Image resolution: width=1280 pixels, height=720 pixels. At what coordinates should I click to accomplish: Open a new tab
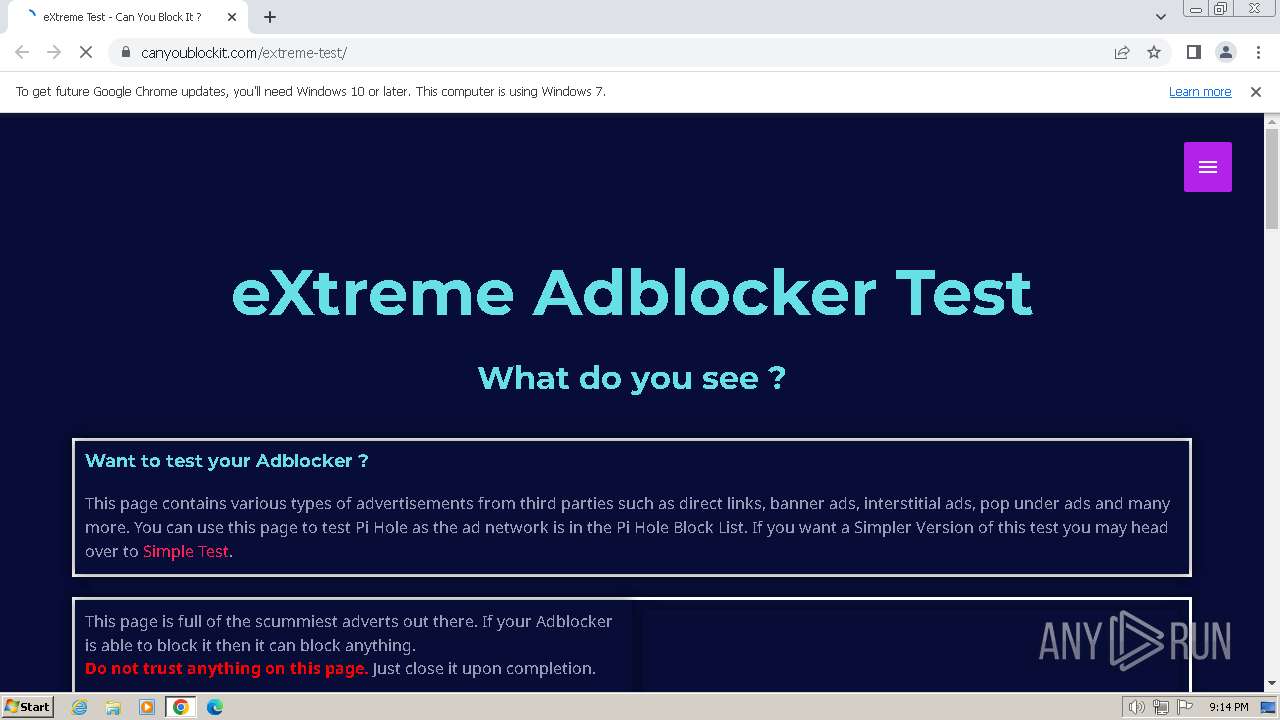click(x=270, y=17)
